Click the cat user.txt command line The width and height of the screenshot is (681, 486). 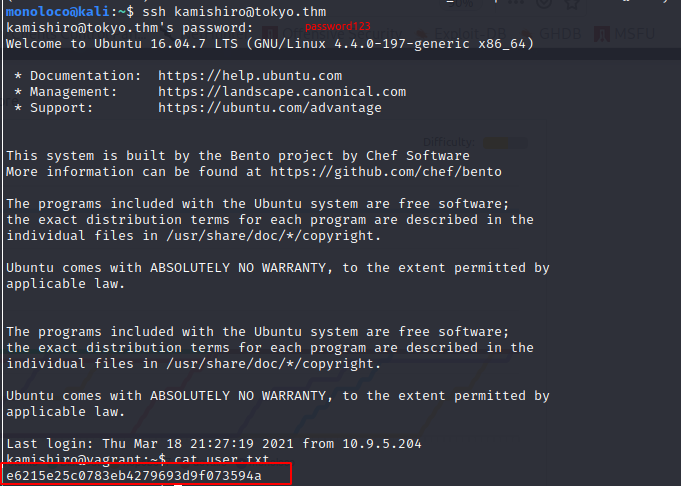pyautogui.click(x=221, y=459)
